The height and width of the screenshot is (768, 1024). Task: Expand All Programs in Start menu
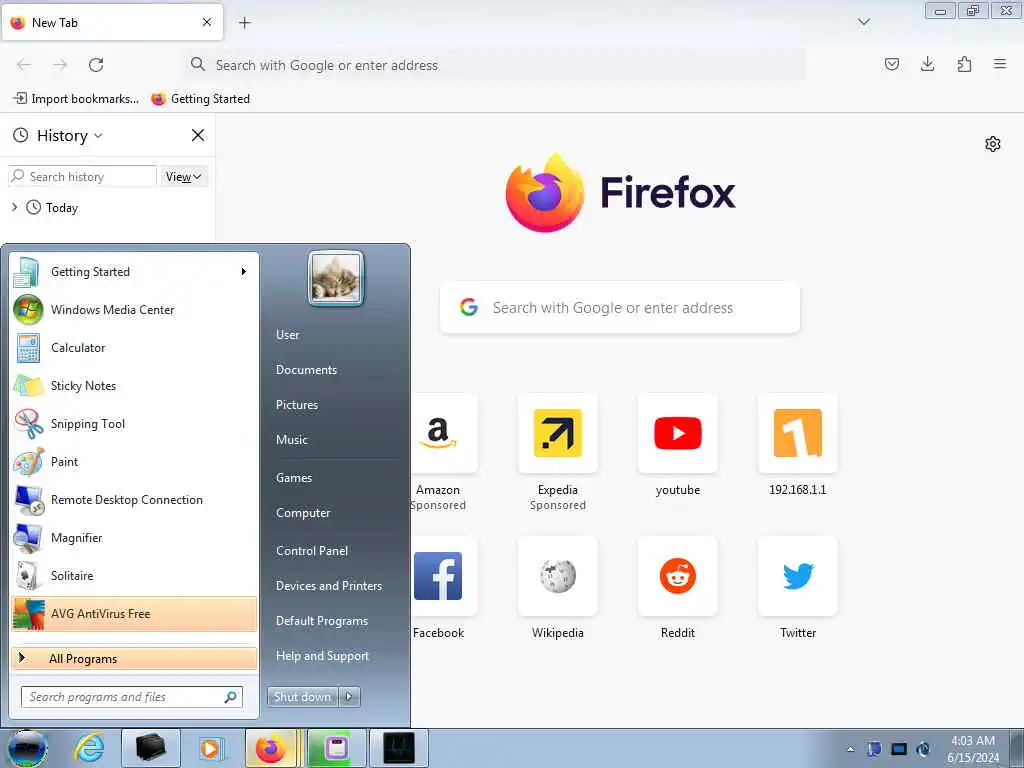click(134, 659)
